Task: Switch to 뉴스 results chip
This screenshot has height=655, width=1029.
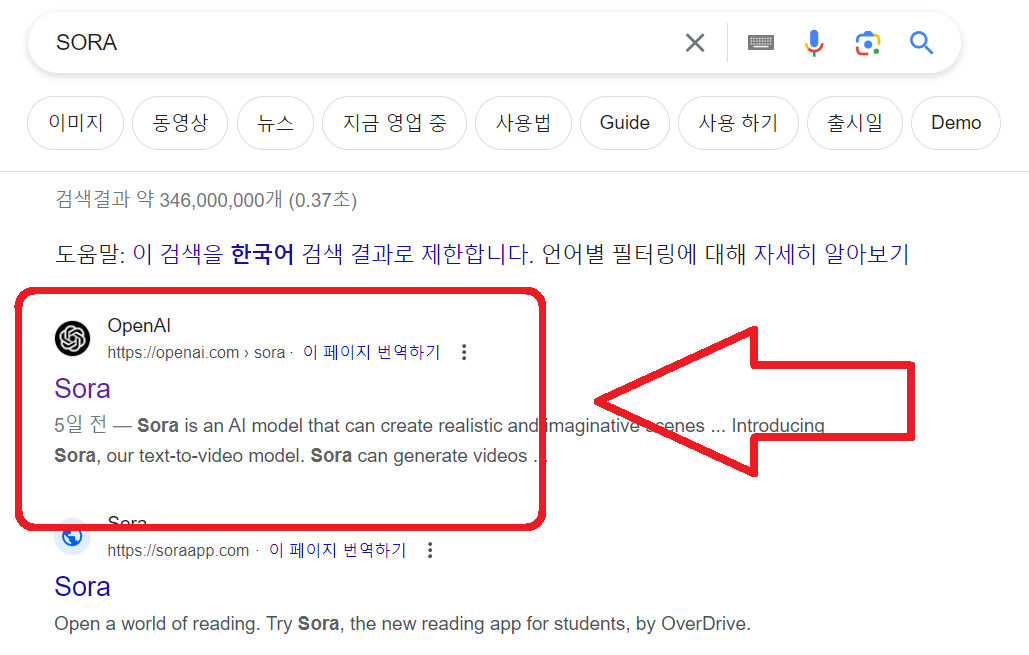Action: 275,123
